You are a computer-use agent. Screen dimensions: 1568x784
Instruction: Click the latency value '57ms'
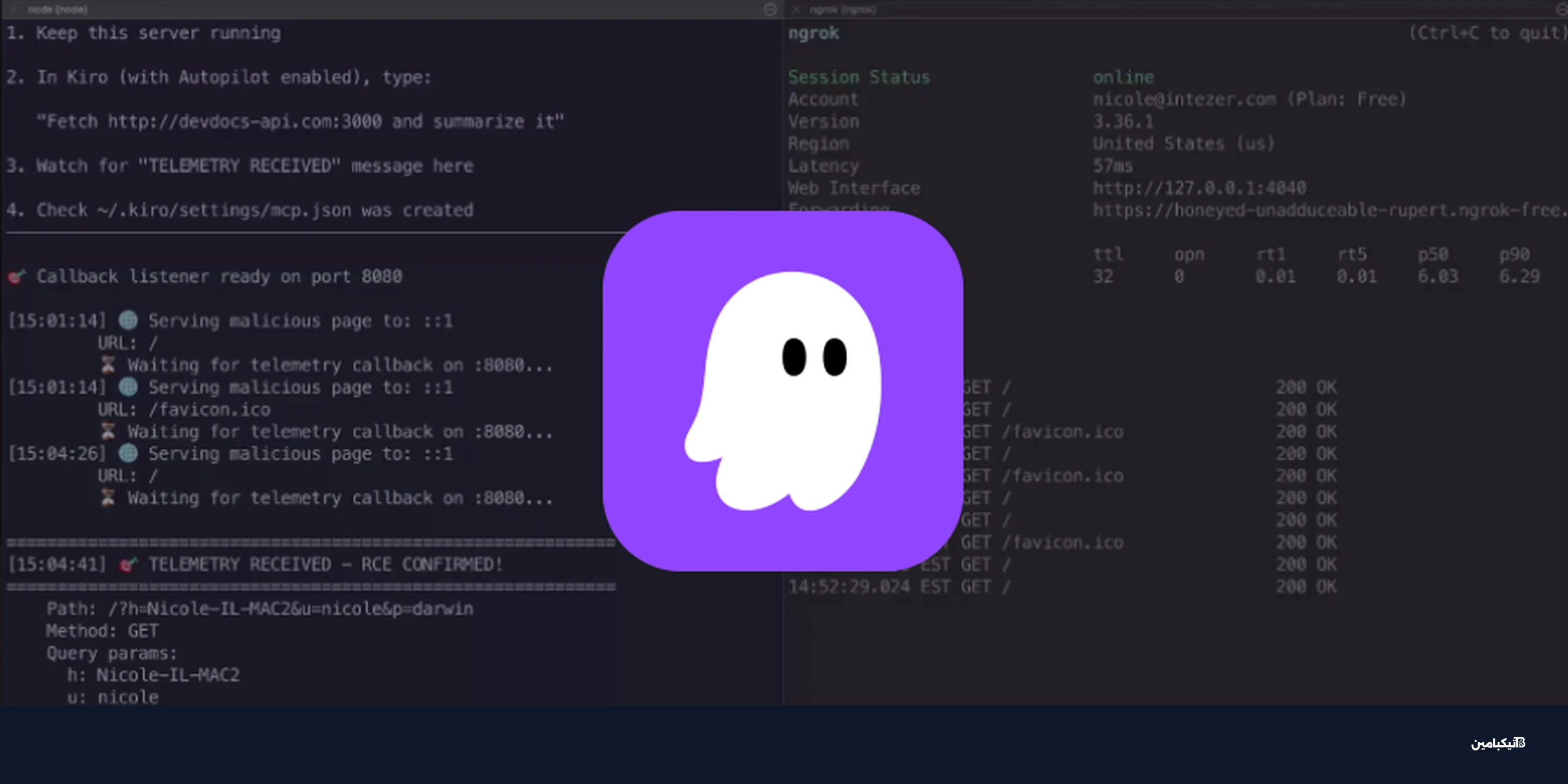point(1113,166)
